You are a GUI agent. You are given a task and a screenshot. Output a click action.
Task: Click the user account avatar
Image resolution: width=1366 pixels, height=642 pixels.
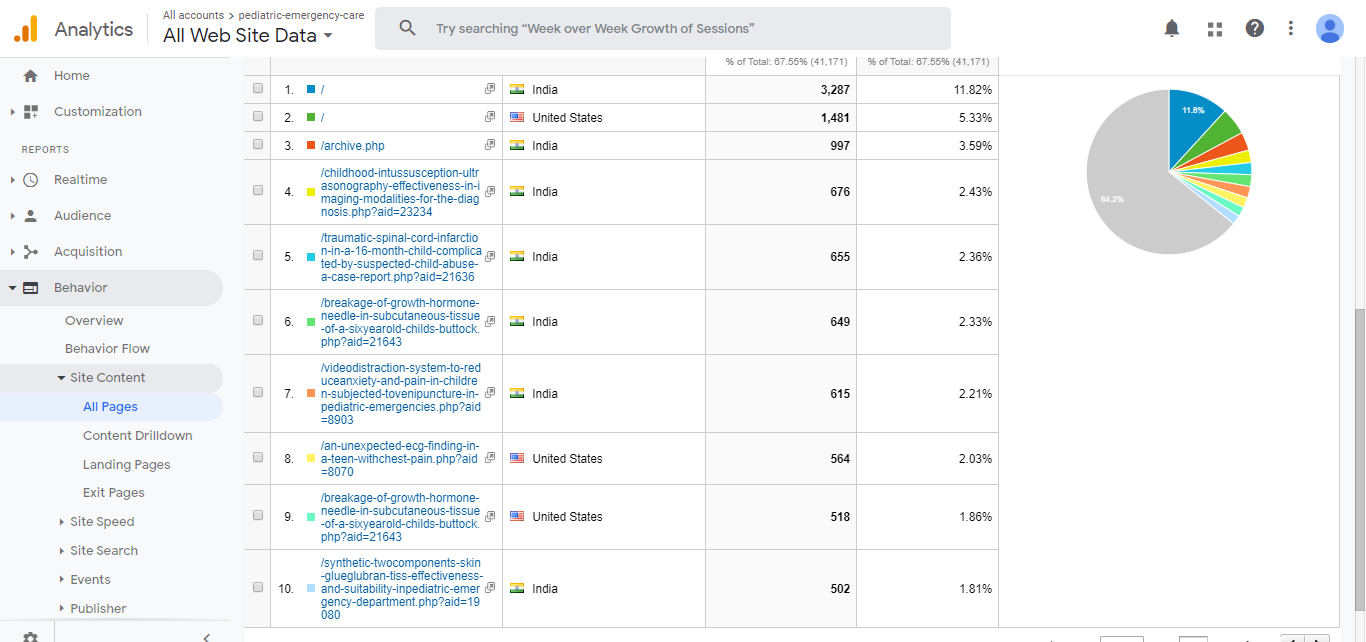[1329, 29]
